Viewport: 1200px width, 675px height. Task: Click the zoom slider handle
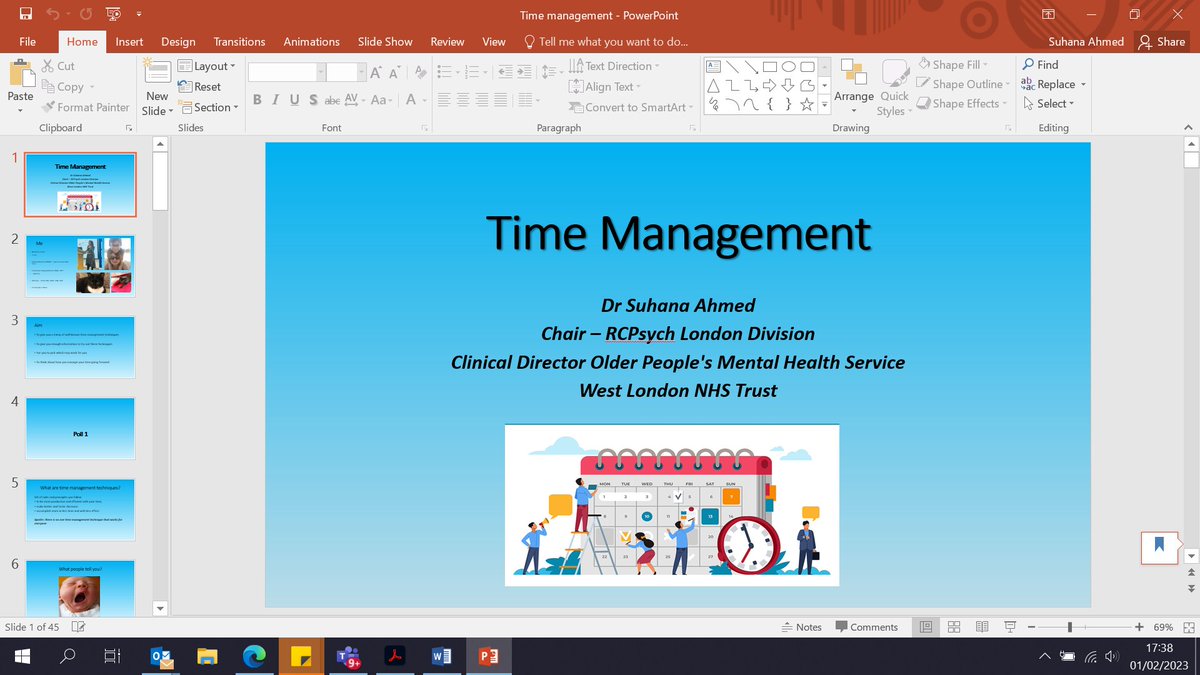(x=1070, y=627)
